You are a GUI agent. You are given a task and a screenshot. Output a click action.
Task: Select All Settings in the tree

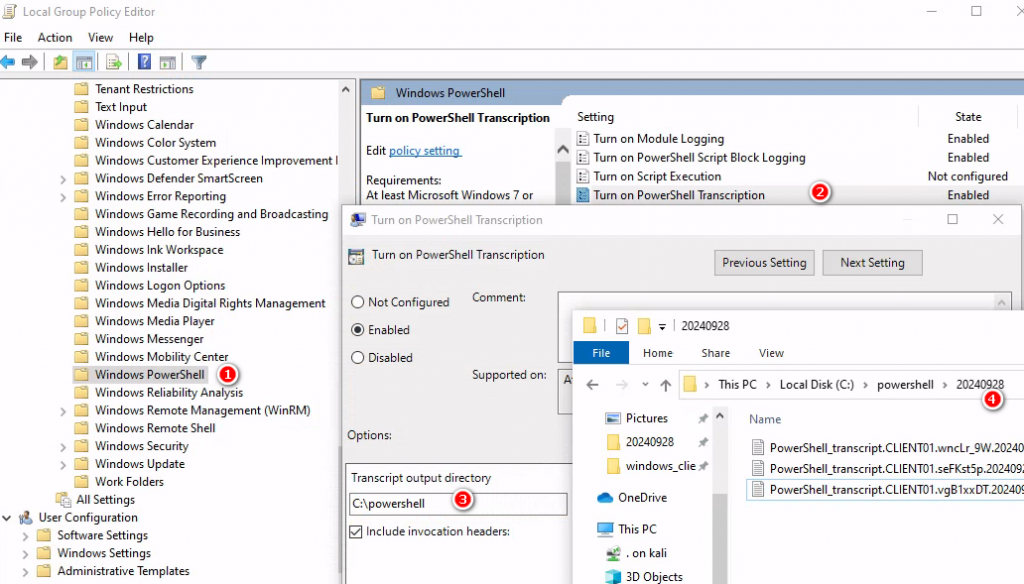coord(97,500)
